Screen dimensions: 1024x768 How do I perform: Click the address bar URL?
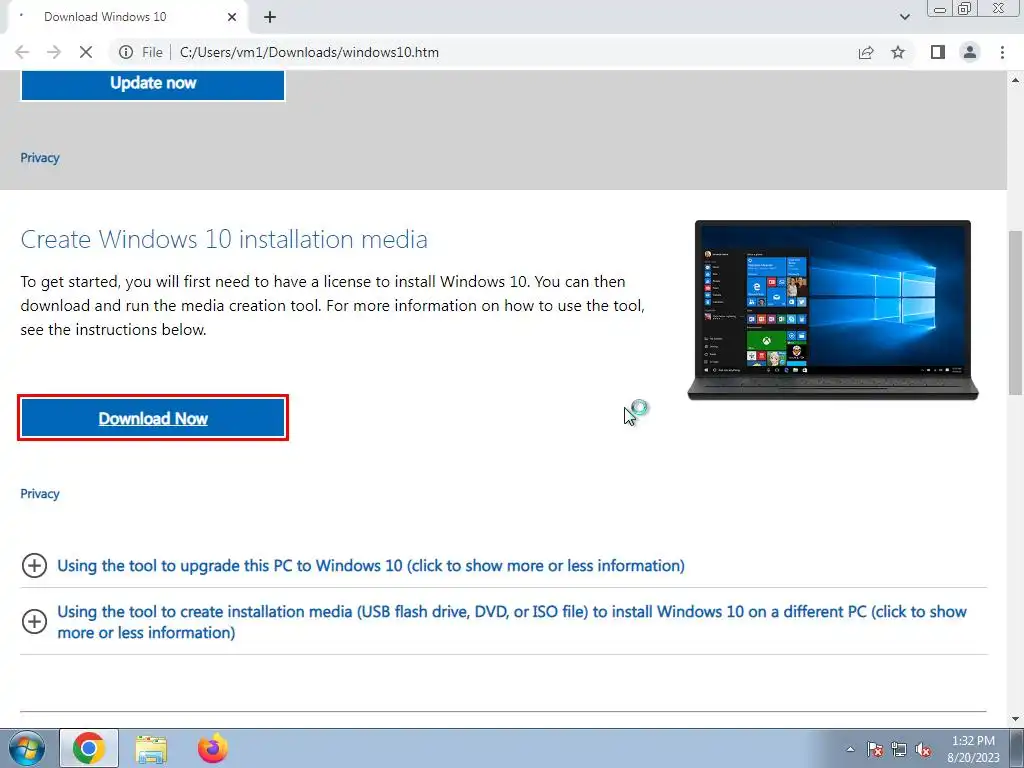pos(309,52)
